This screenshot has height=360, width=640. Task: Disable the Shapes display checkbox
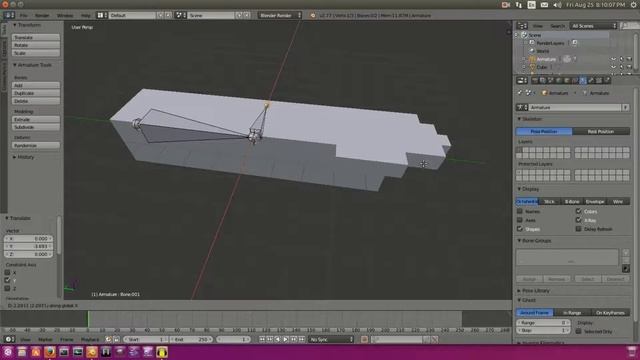(520, 229)
